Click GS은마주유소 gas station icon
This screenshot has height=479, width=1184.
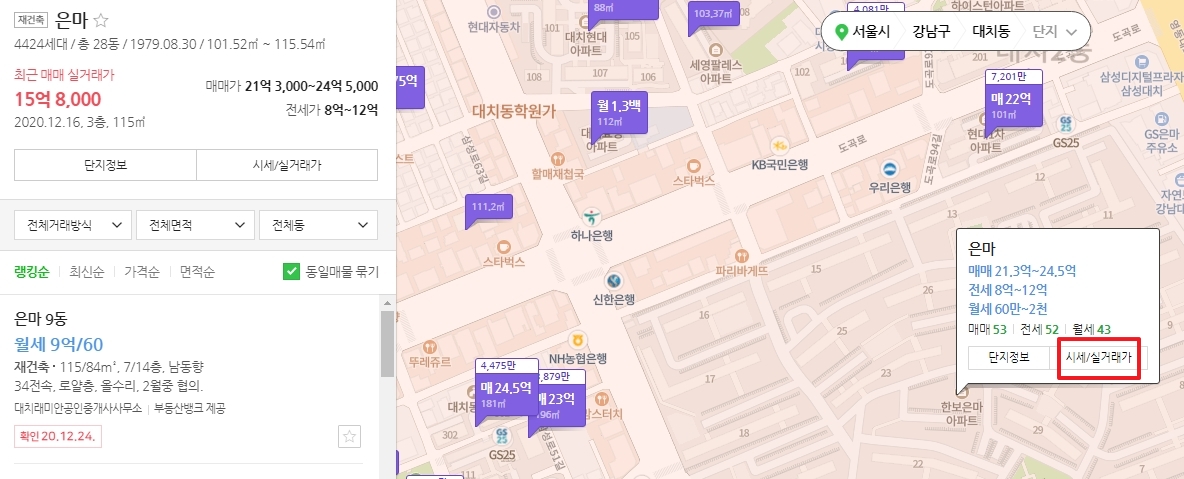[1160, 119]
